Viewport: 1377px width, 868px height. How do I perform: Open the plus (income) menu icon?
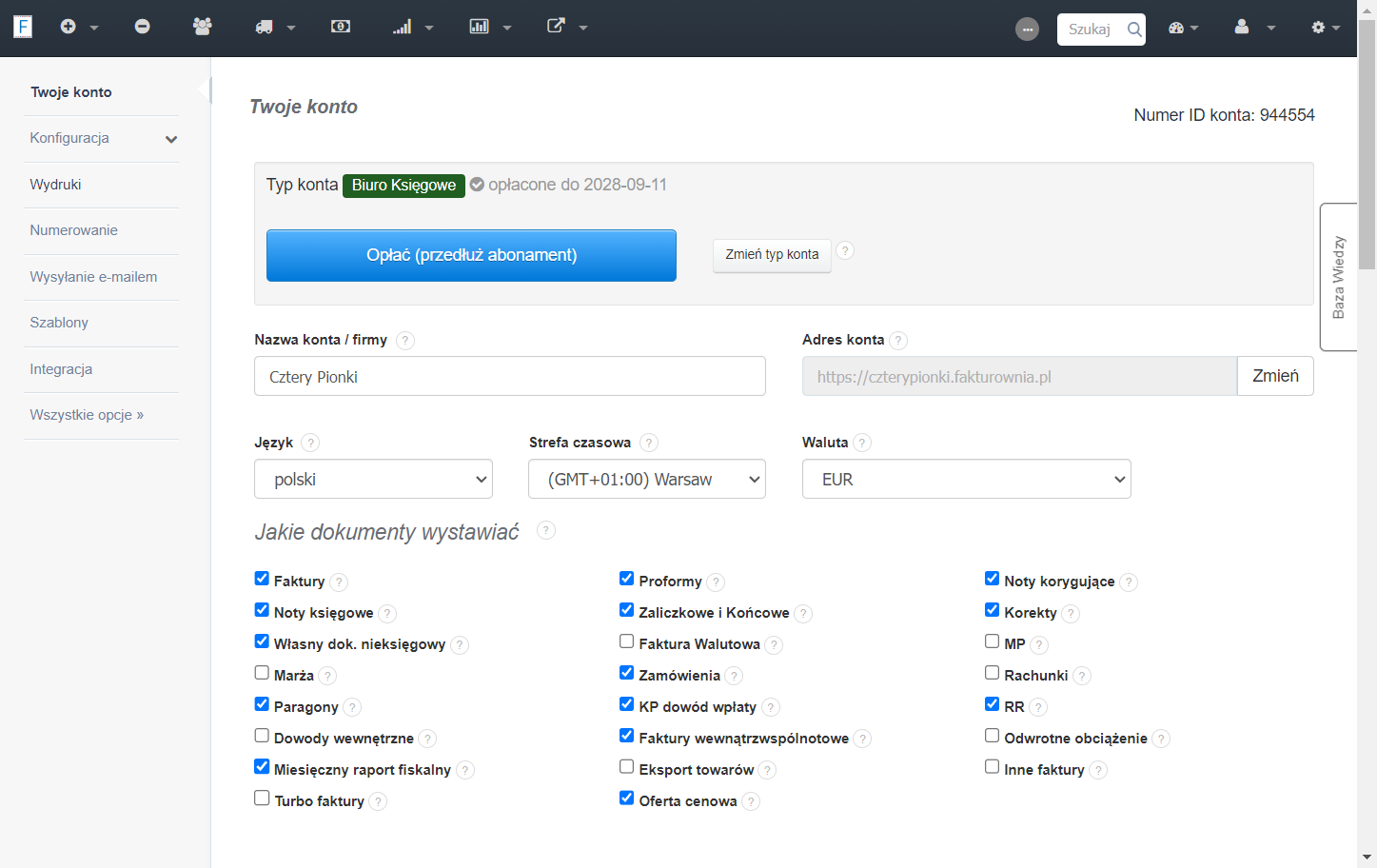[69, 27]
